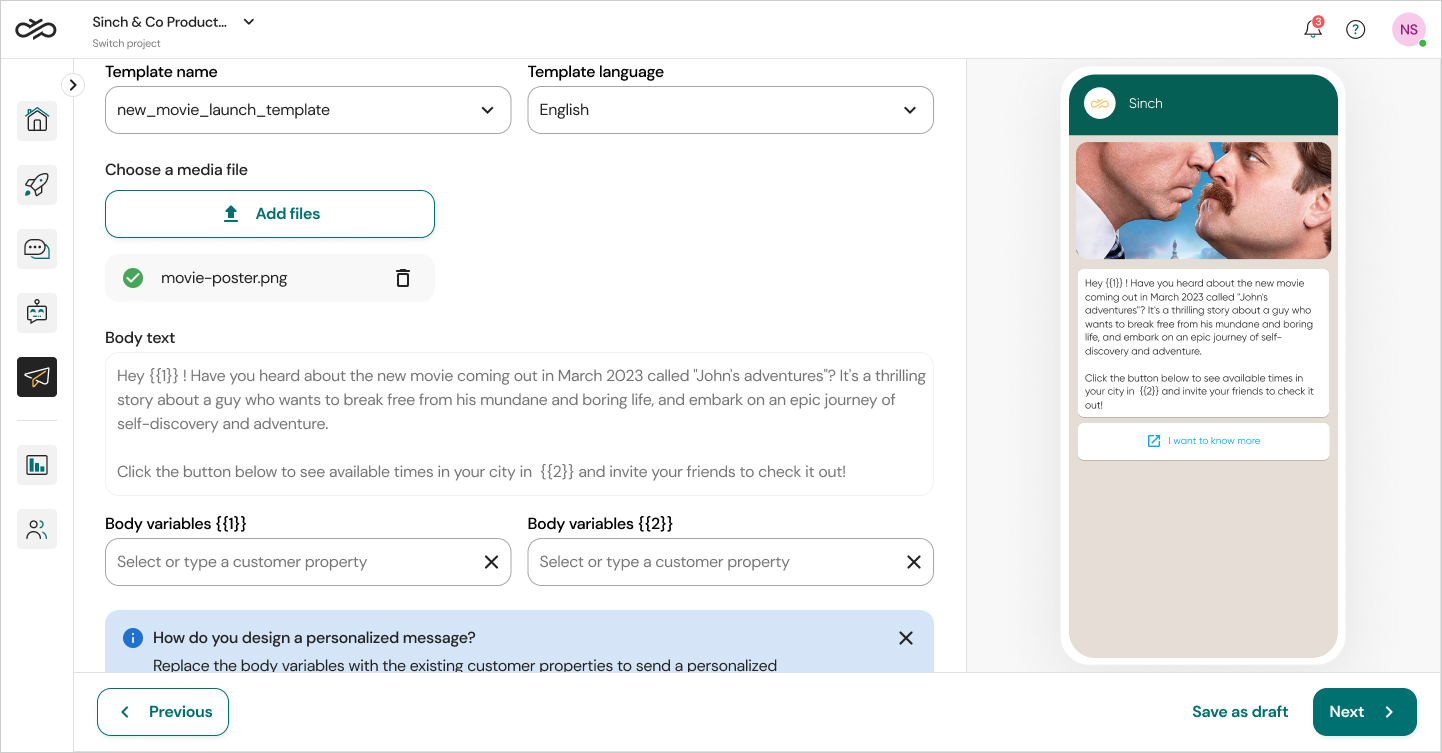Click the Next button
Image resolution: width=1442 pixels, height=753 pixels.
point(1364,711)
